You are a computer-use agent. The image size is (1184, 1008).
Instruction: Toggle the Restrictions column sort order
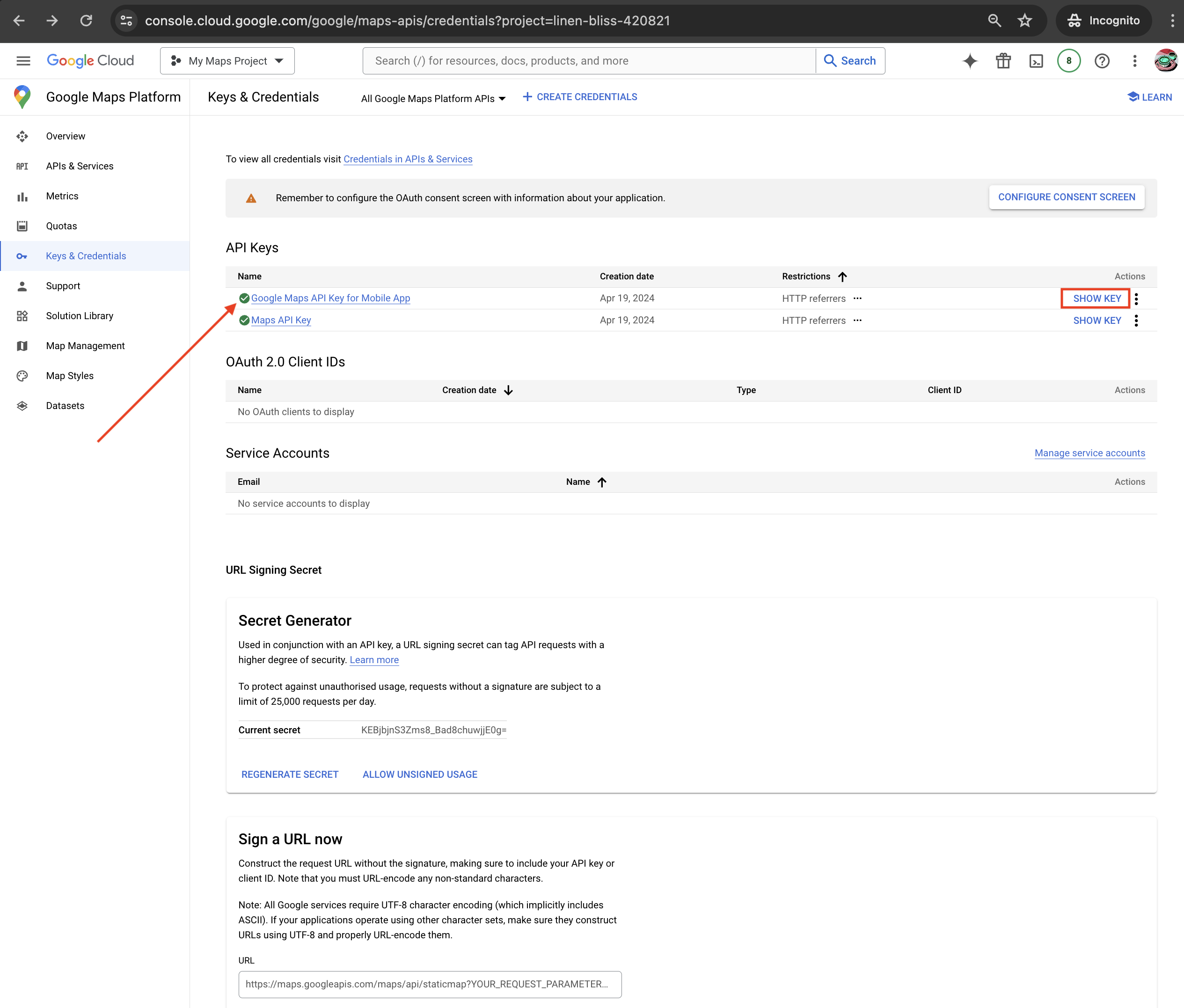(842, 277)
